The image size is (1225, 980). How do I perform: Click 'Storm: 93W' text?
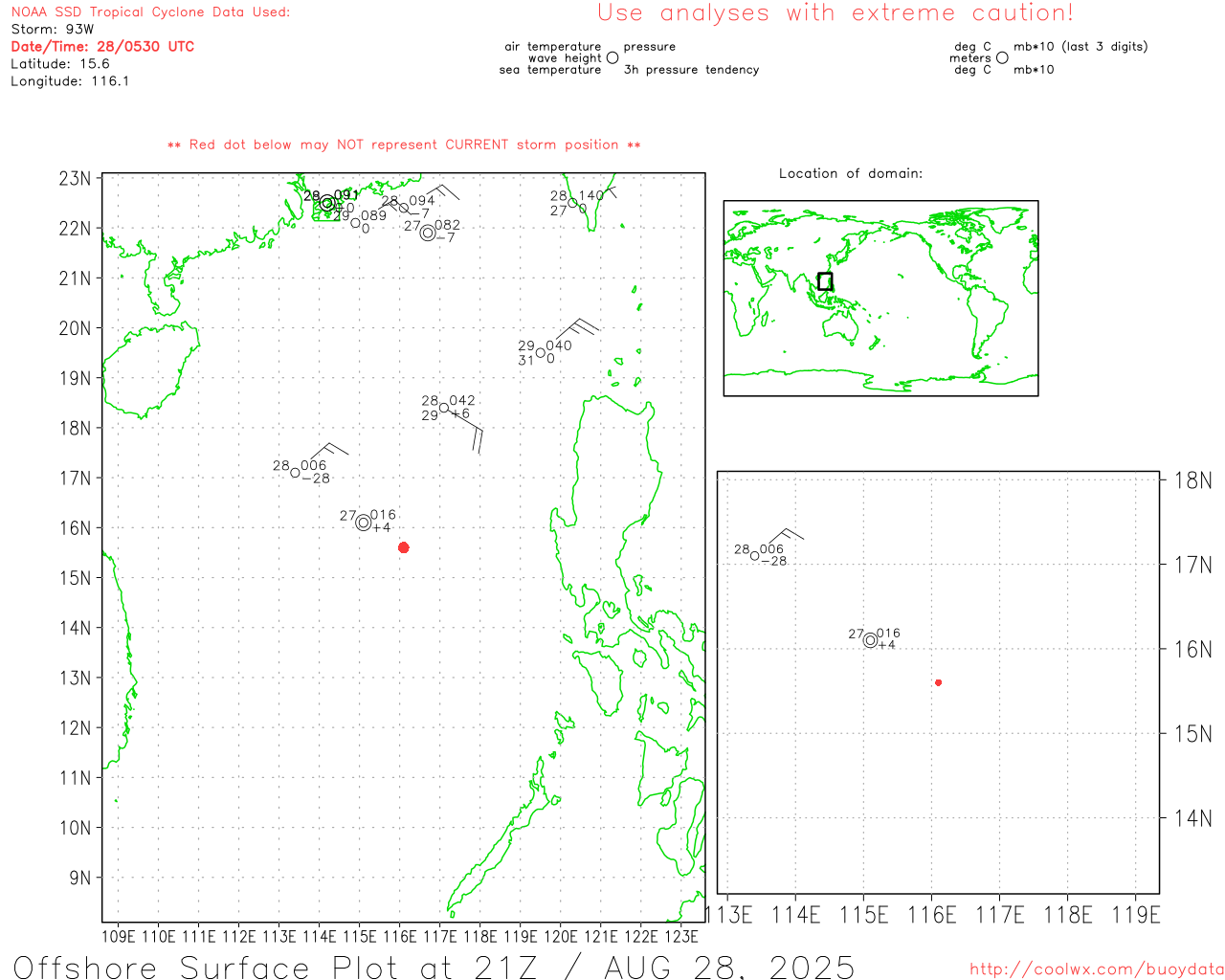(53, 30)
